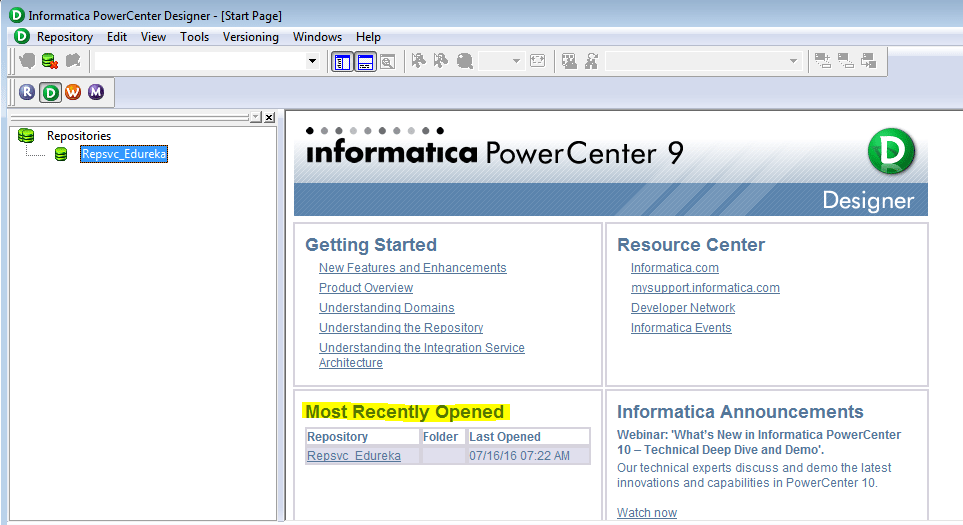963x525 pixels.
Task: Click the add-link icon with plus sign
Action: pyautogui.click(x=823, y=61)
